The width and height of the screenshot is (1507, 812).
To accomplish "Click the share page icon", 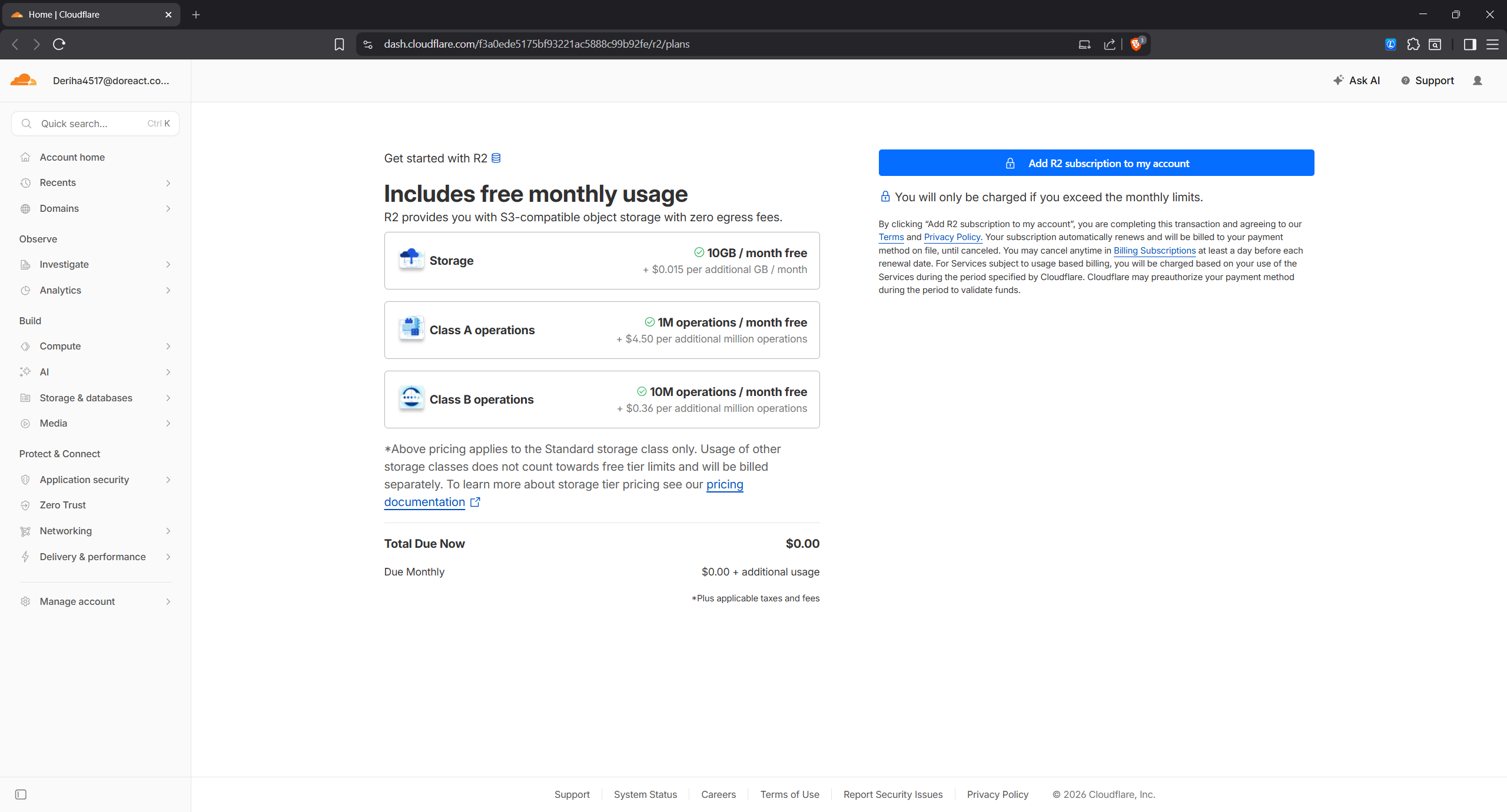I will coord(1109,44).
